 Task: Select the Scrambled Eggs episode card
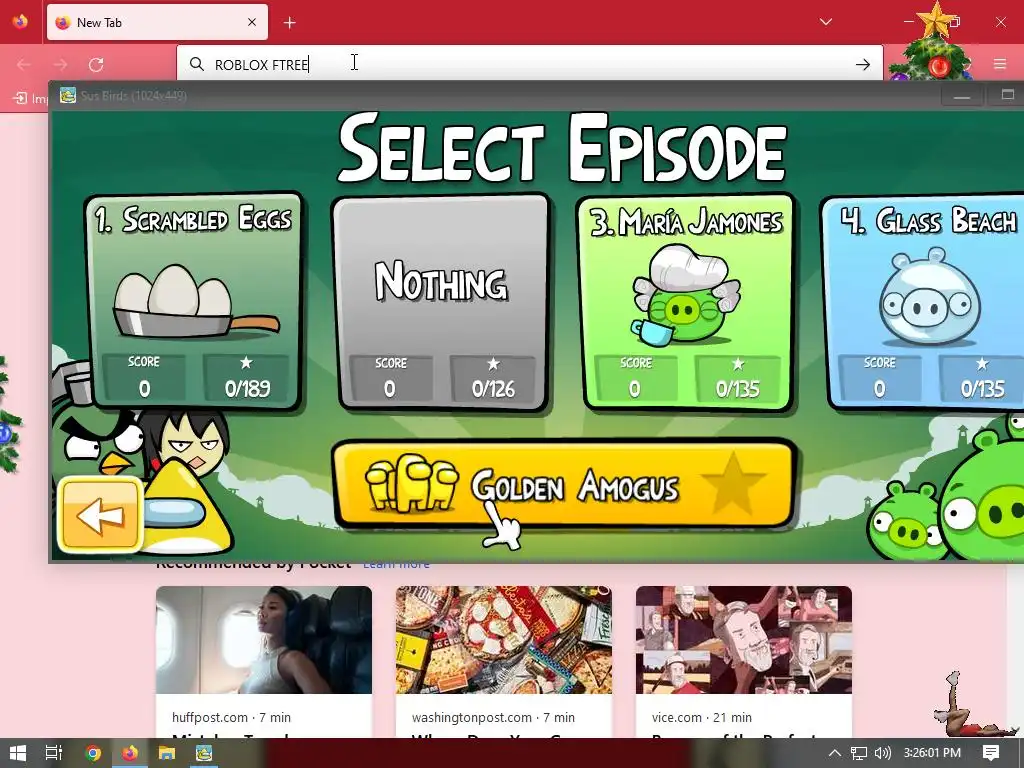tap(193, 301)
